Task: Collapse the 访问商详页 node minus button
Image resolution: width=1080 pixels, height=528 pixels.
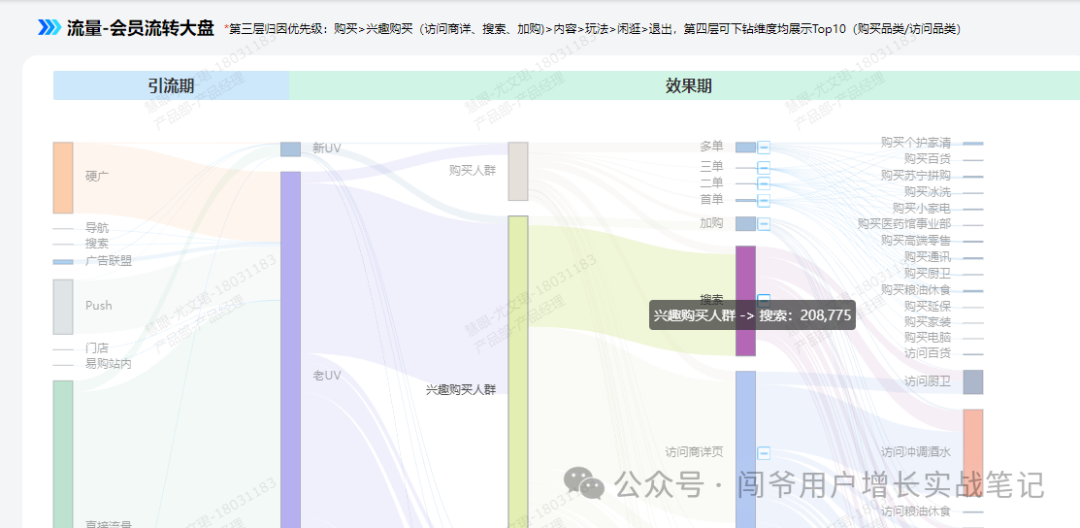Action: pyautogui.click(x=764, y=453)
